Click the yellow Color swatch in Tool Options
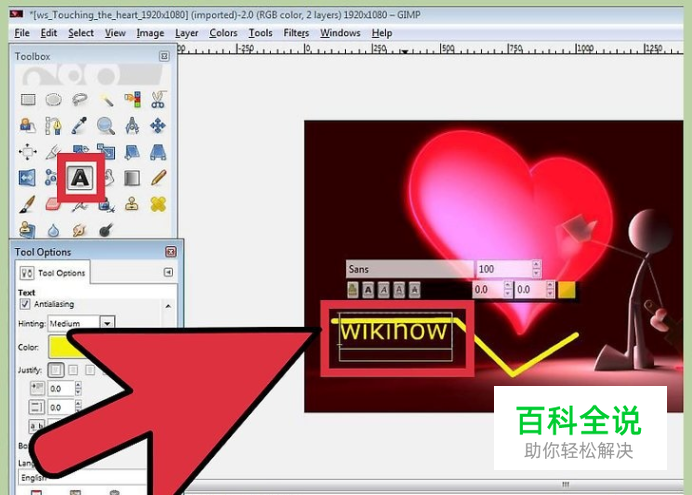The image size is (692, 495). point(66,347)
